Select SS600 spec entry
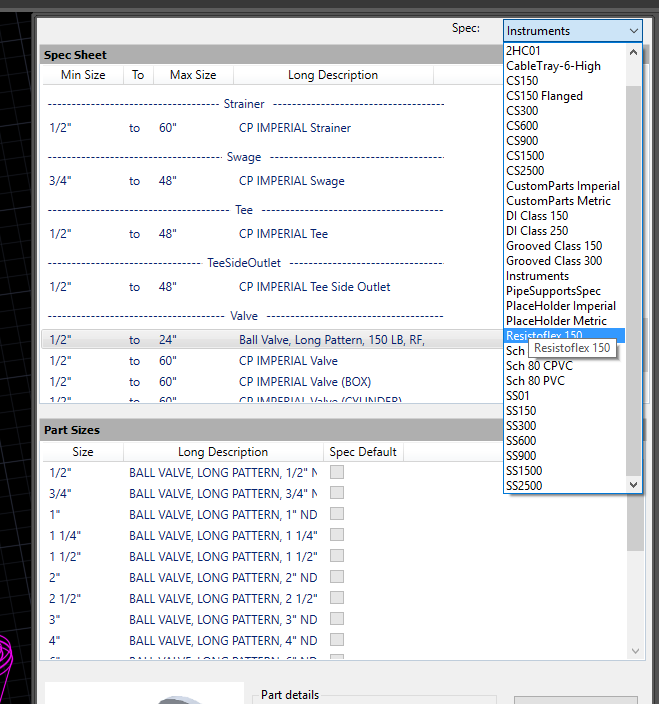Screen dimensions: 659x704 click(565, 441)
